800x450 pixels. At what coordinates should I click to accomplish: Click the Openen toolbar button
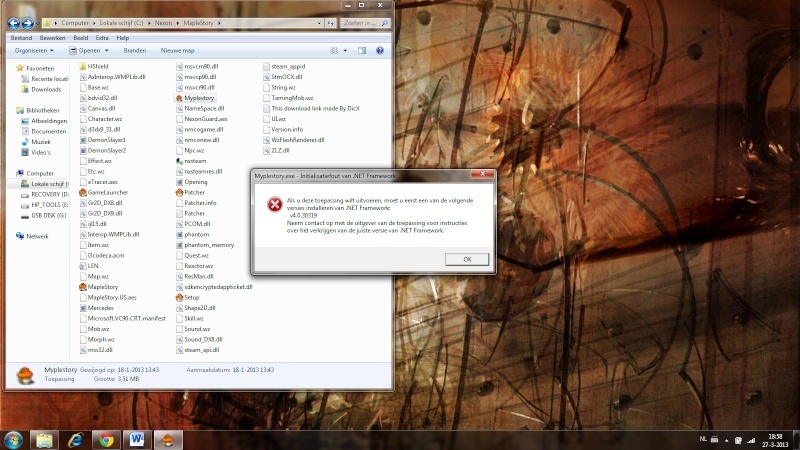tap(85, 51)
